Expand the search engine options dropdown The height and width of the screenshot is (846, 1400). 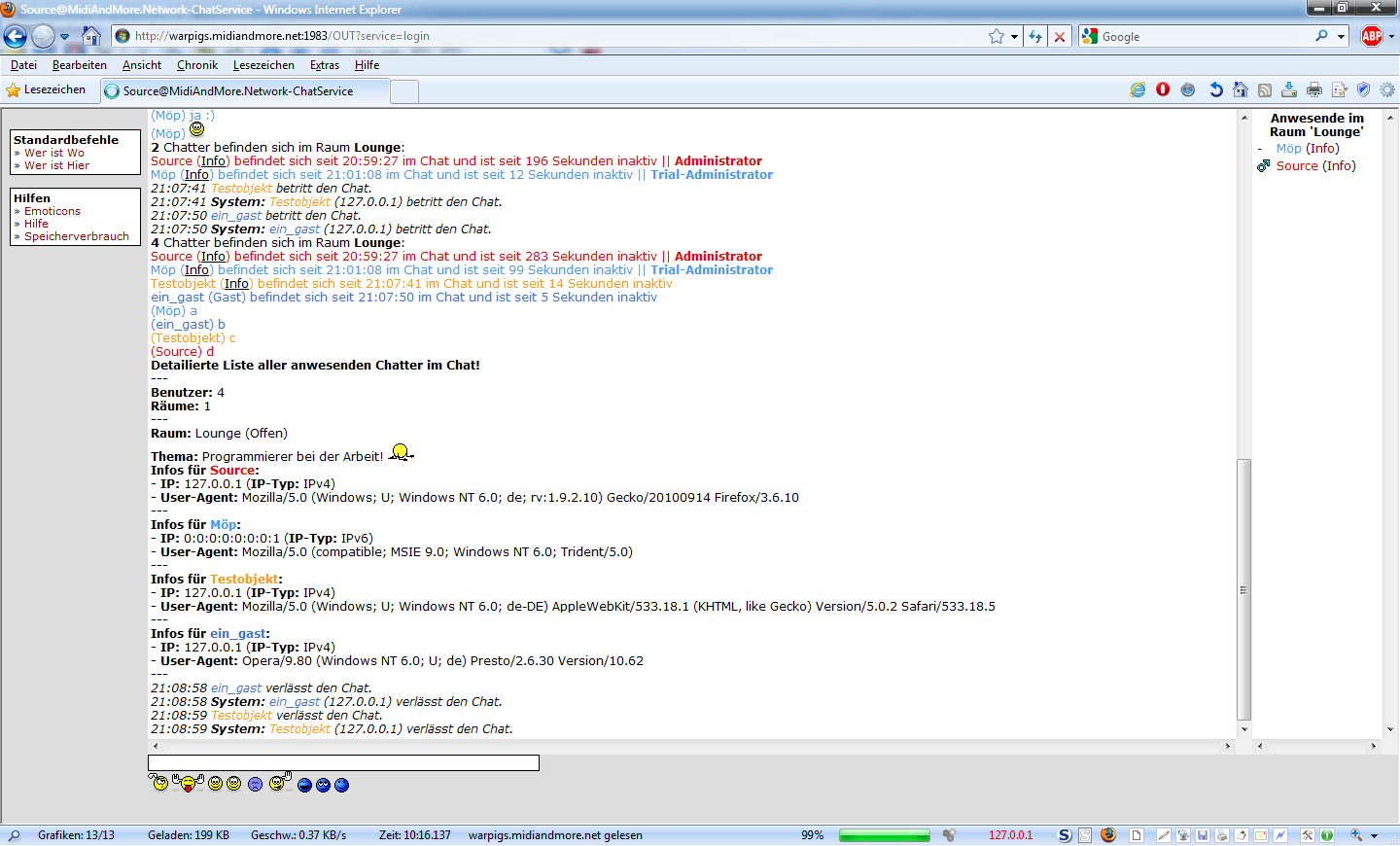pyautogui.click(x=1341, y=36)
